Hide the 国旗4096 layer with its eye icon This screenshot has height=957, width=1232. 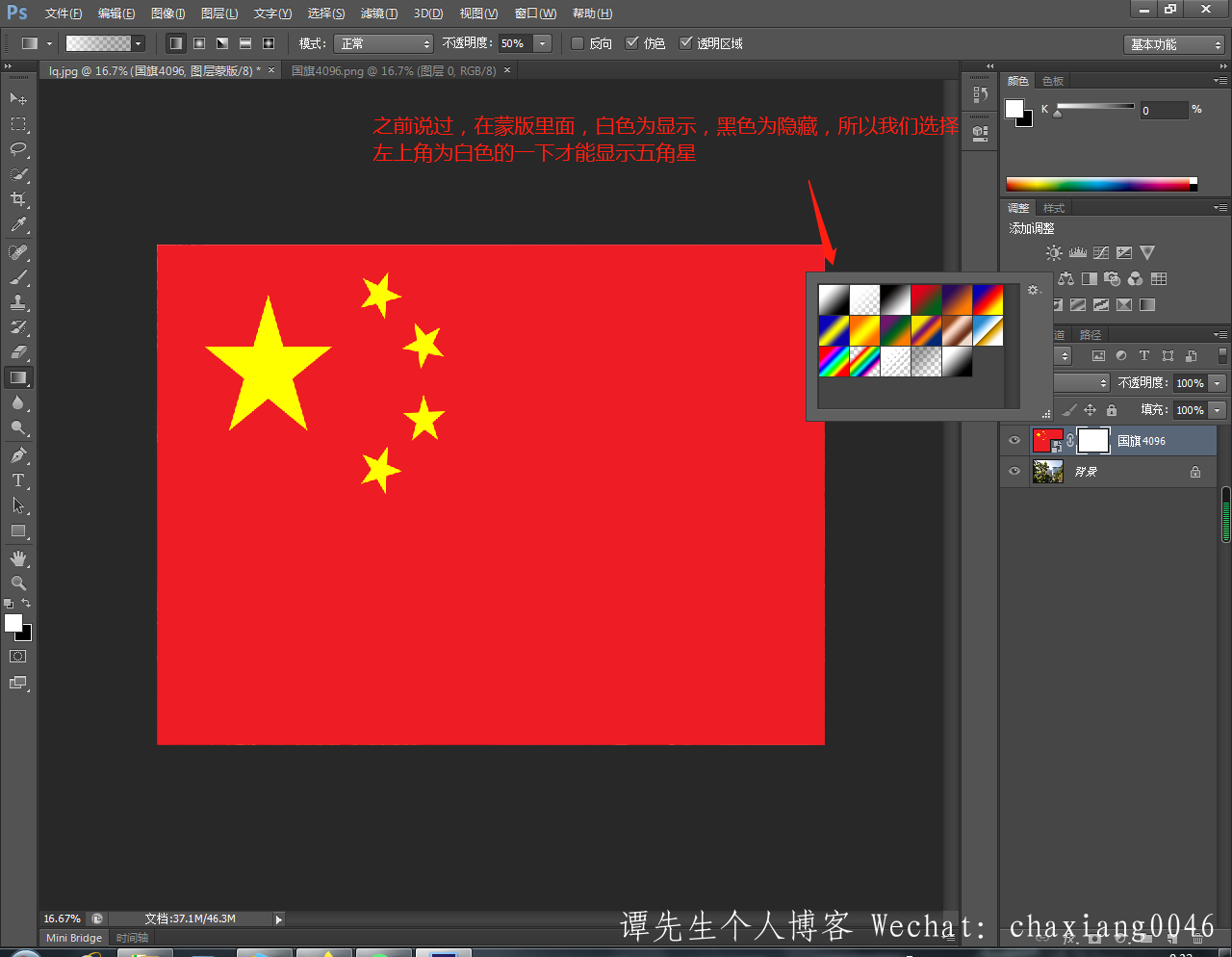(1014, 441)
